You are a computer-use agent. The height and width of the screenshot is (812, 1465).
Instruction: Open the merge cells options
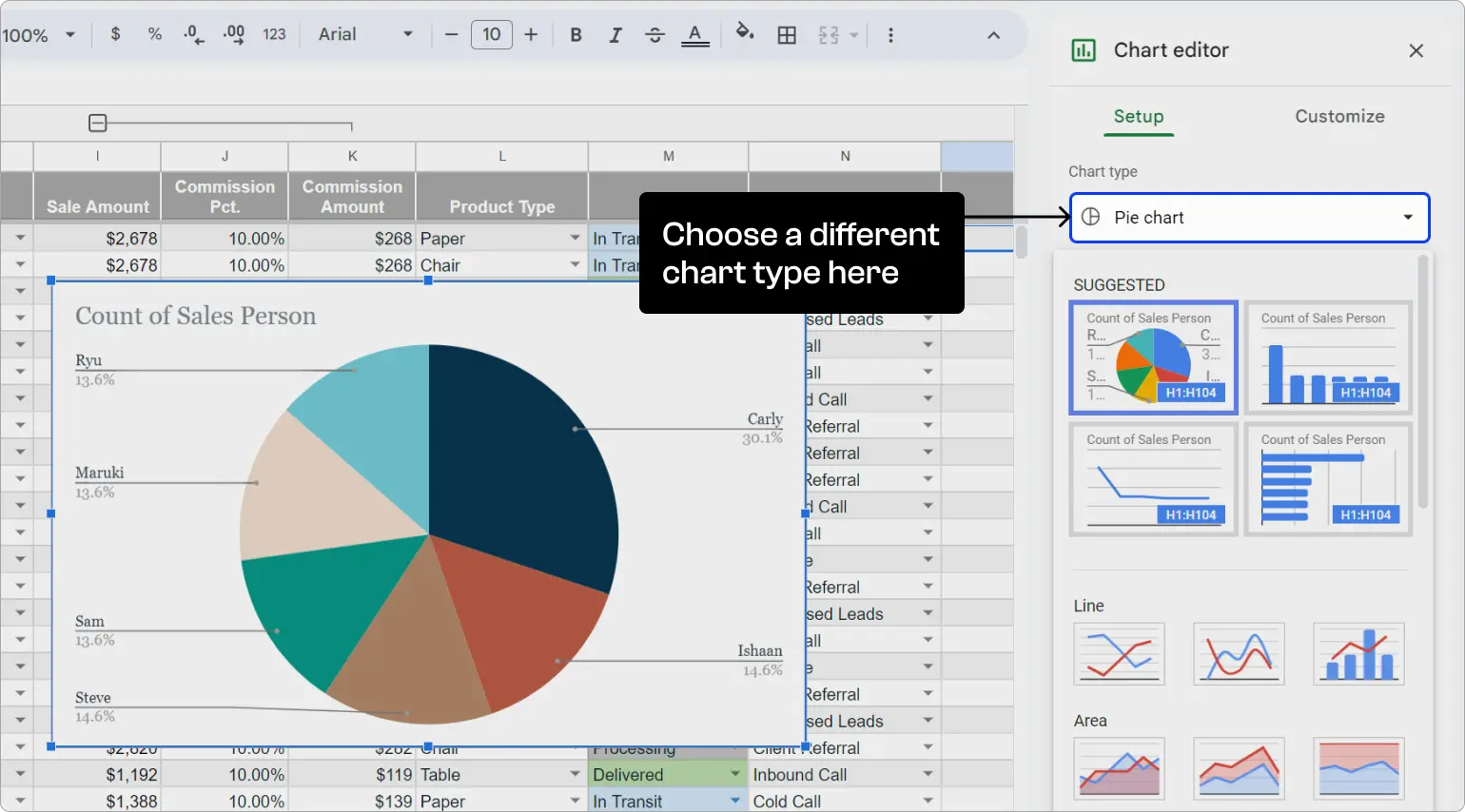pos(837,35)
